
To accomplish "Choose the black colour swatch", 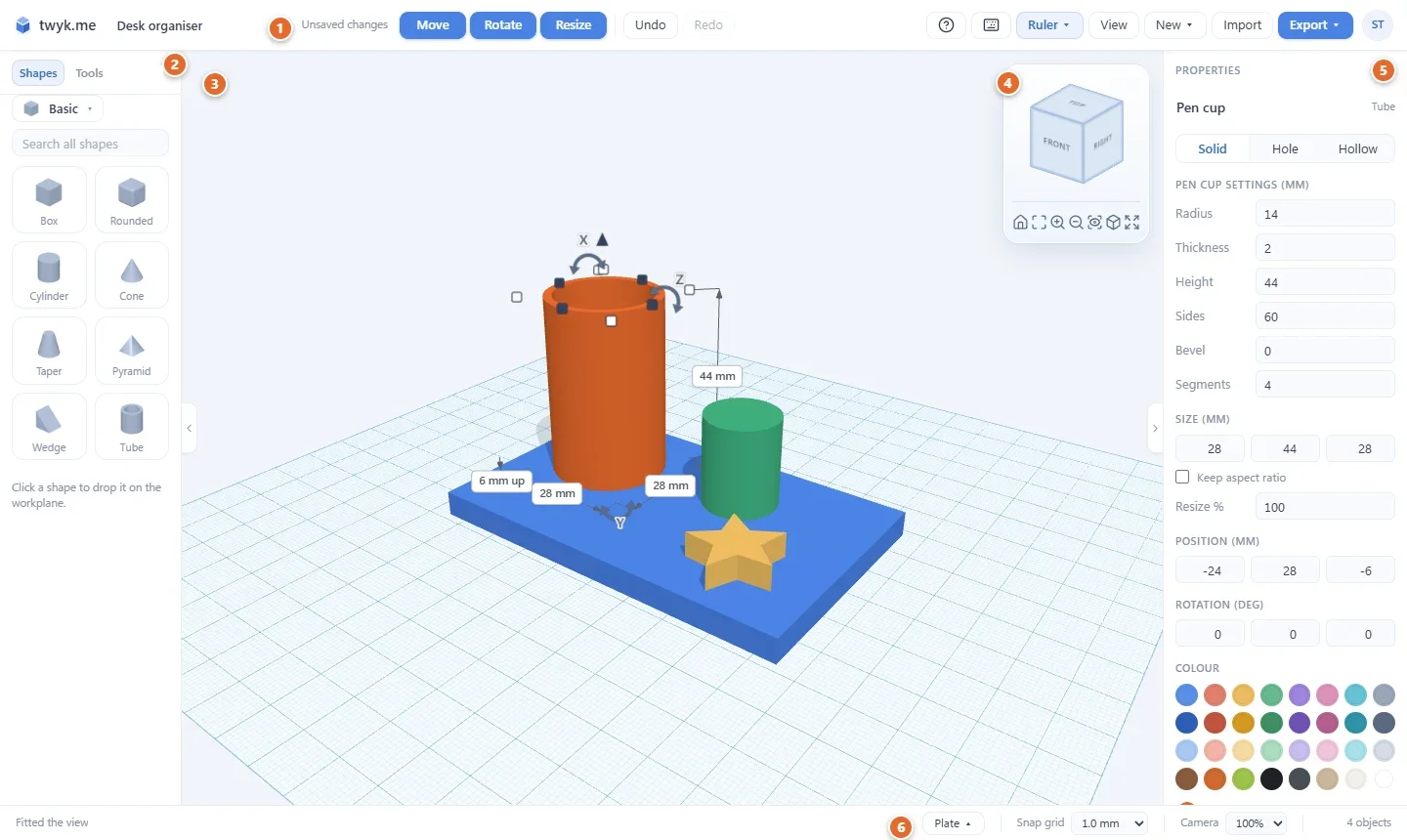I will (1271, 778).
